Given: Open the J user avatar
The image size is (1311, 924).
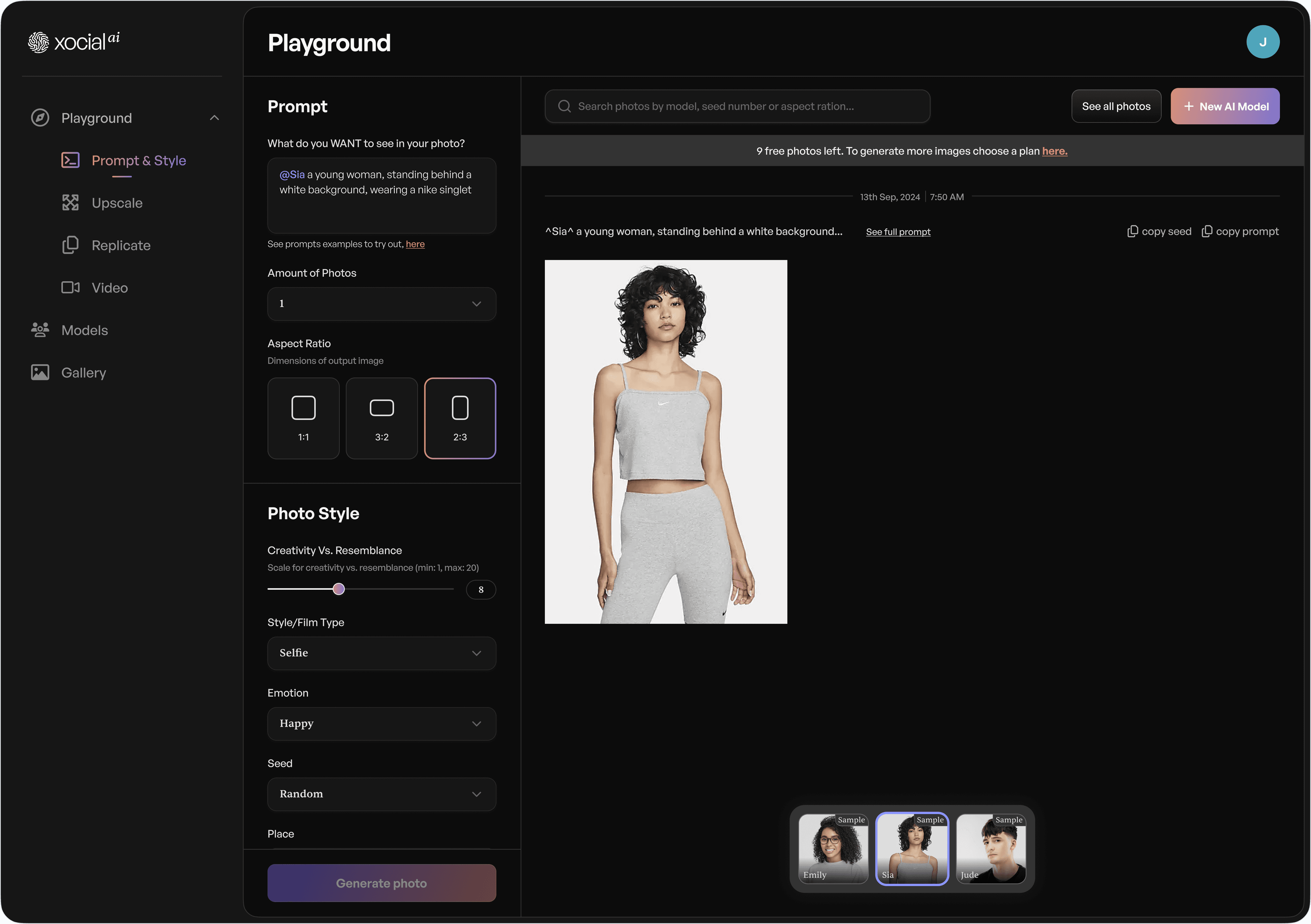Looking at the screenshot, I should tap(1263, 42).
